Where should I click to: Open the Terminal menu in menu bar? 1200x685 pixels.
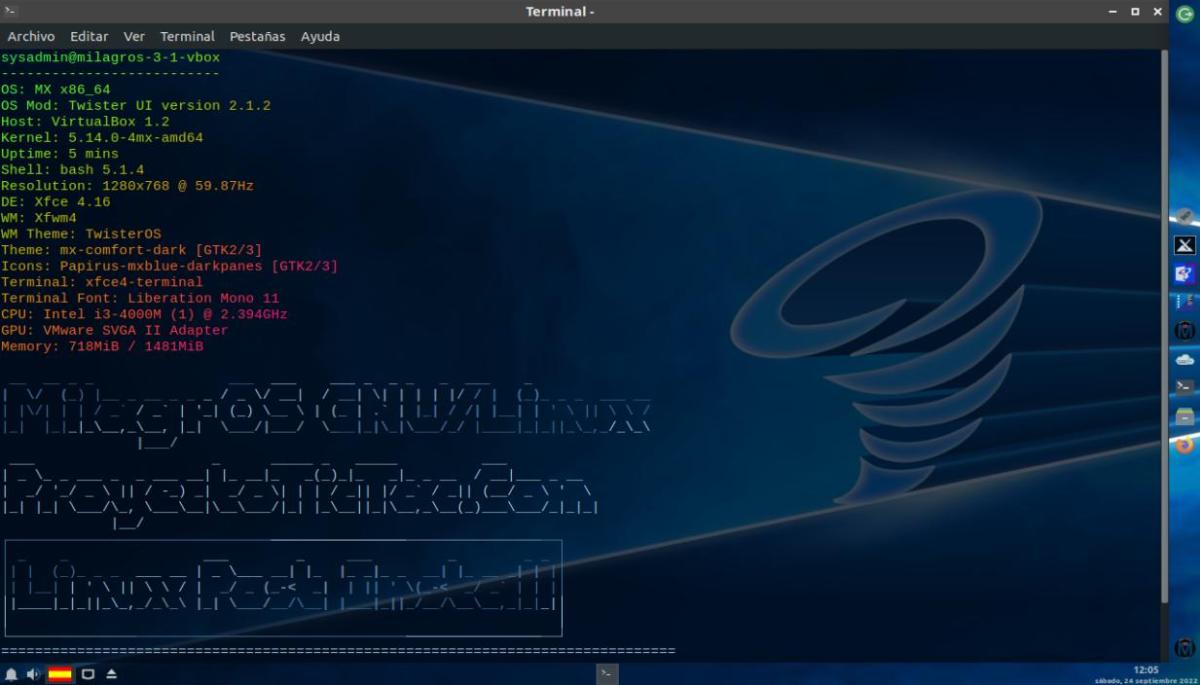coord(187,36)
